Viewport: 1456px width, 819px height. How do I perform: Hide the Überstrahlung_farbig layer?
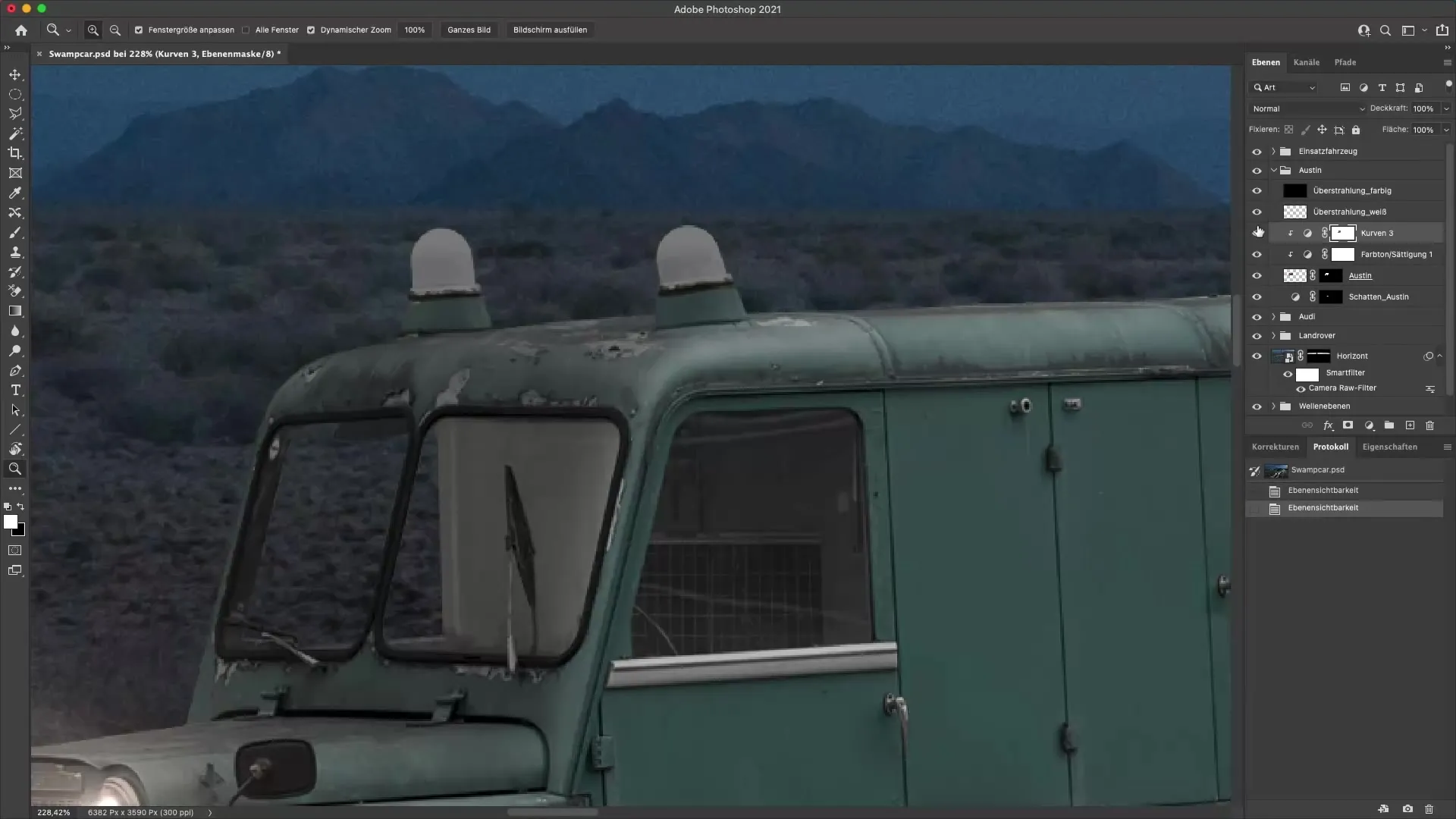point(1257,191)
